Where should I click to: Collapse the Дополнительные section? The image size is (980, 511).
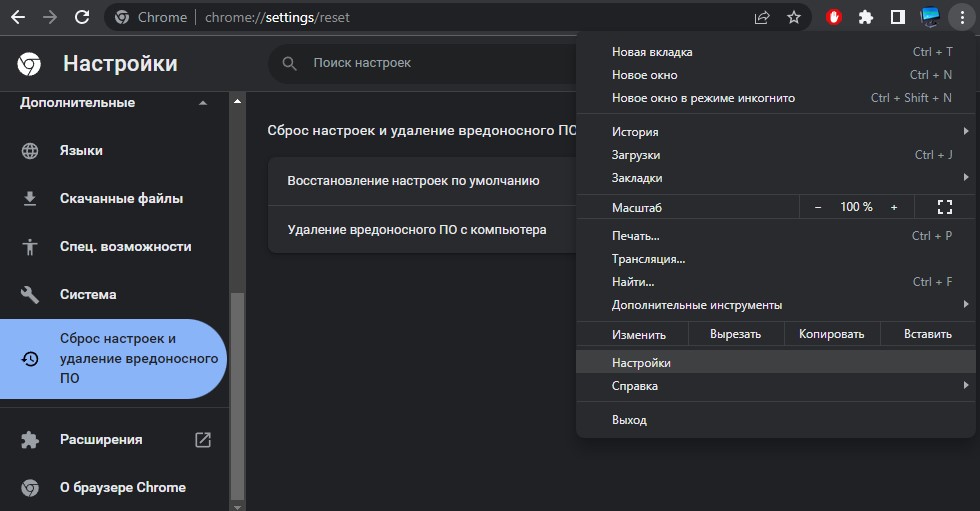click(x=202, y=102)
